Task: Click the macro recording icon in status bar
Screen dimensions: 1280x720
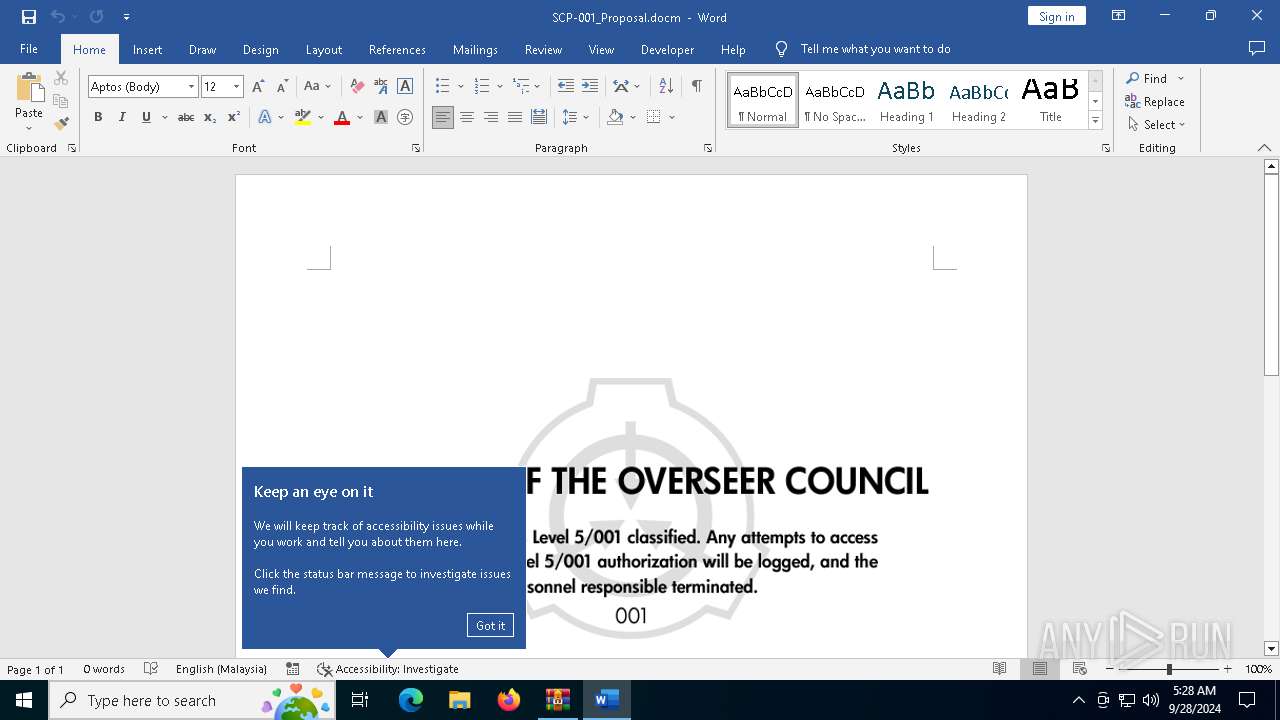Action: (293, 669)
